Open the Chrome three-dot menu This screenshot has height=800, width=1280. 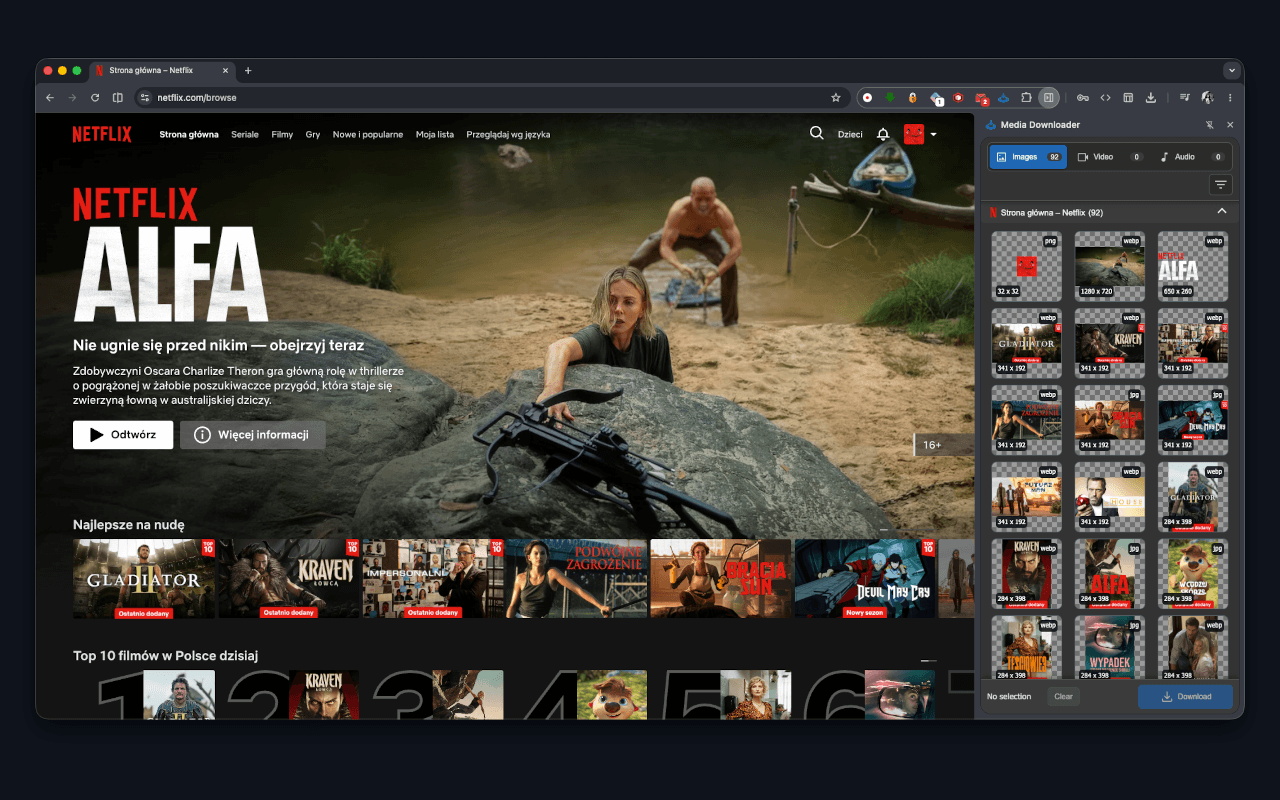(x=1230, y=97)
